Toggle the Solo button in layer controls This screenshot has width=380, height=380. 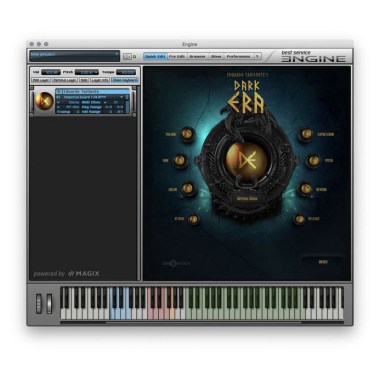(84, 80)
